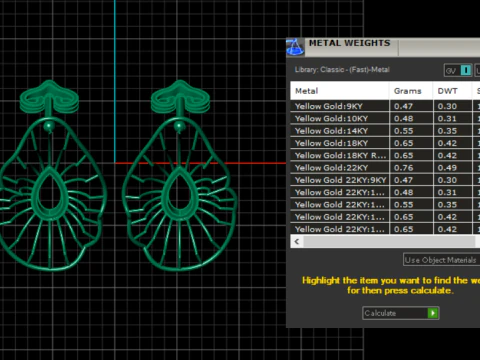The height and width of the screenshot is (360, 480).
Task: Select the Yellow Gold 22KY:9KY row
Action: pos(385,180)
